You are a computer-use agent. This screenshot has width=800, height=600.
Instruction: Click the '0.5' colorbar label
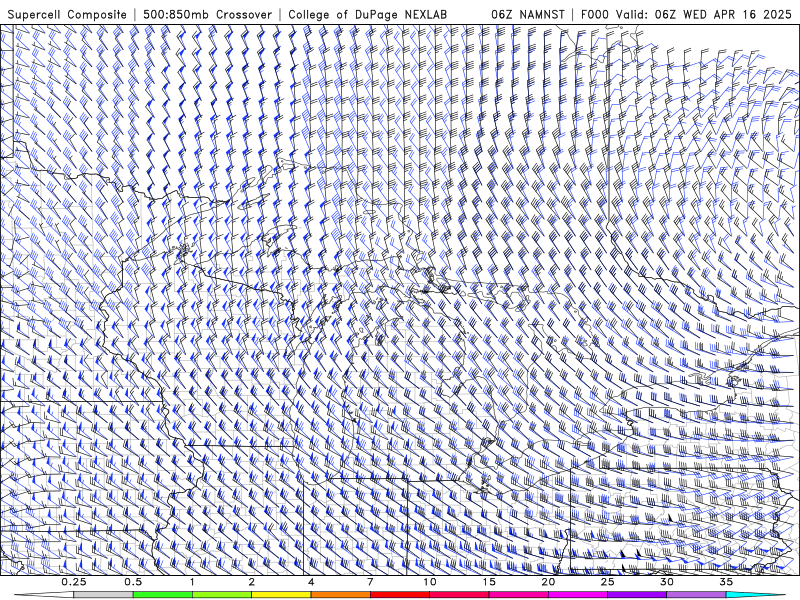(x=133, y=582)
